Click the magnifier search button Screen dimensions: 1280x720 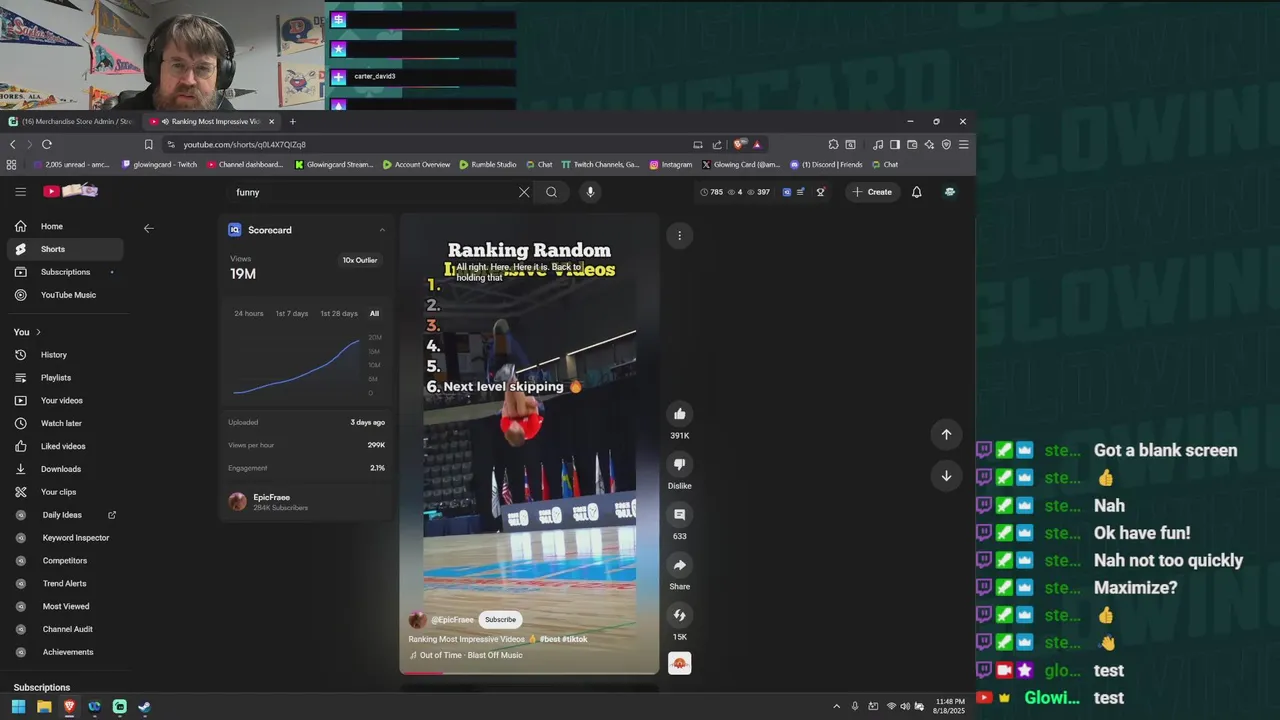tap(551, 192)
